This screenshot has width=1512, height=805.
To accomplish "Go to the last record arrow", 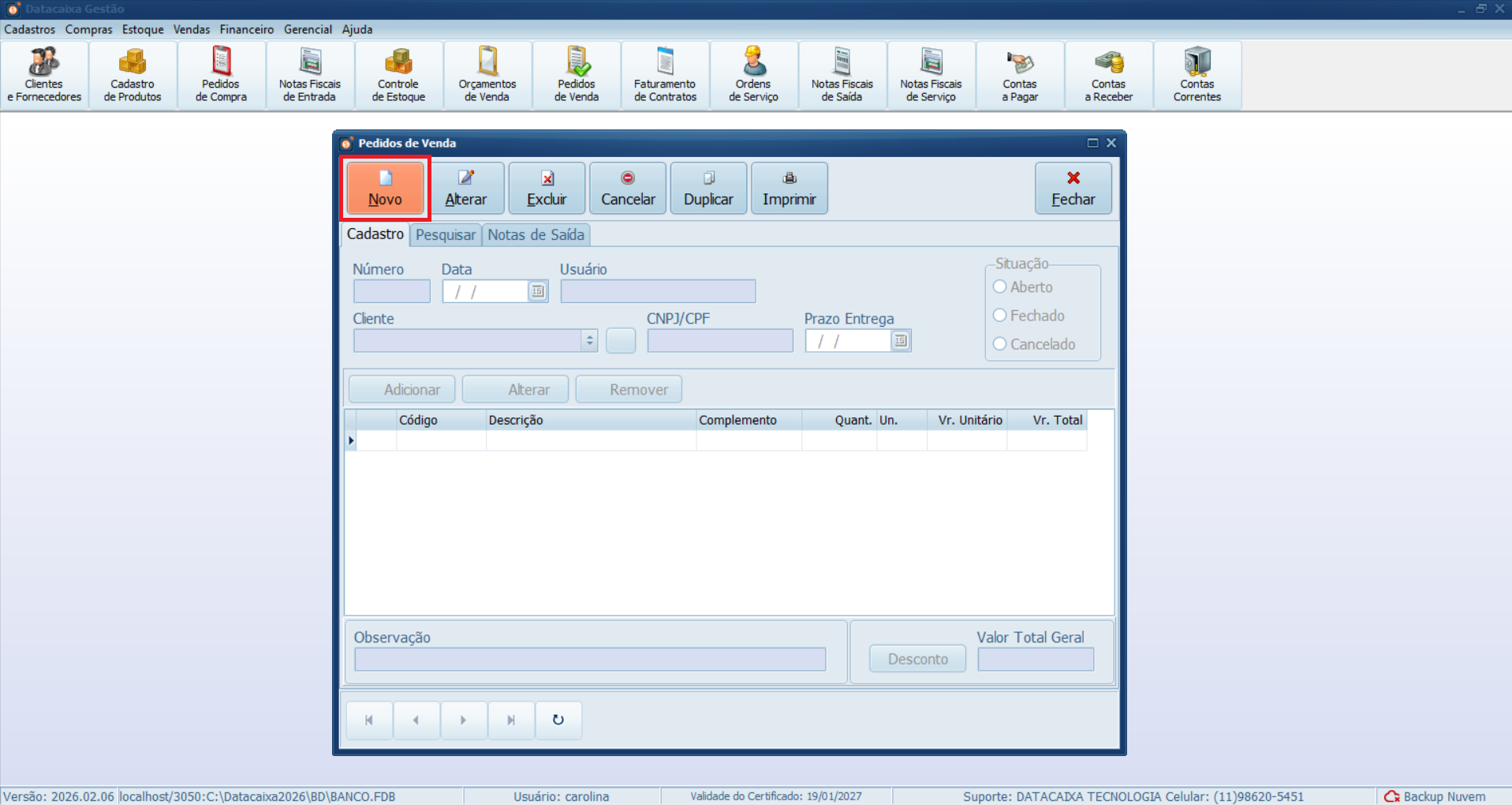I will coord(511,720).
